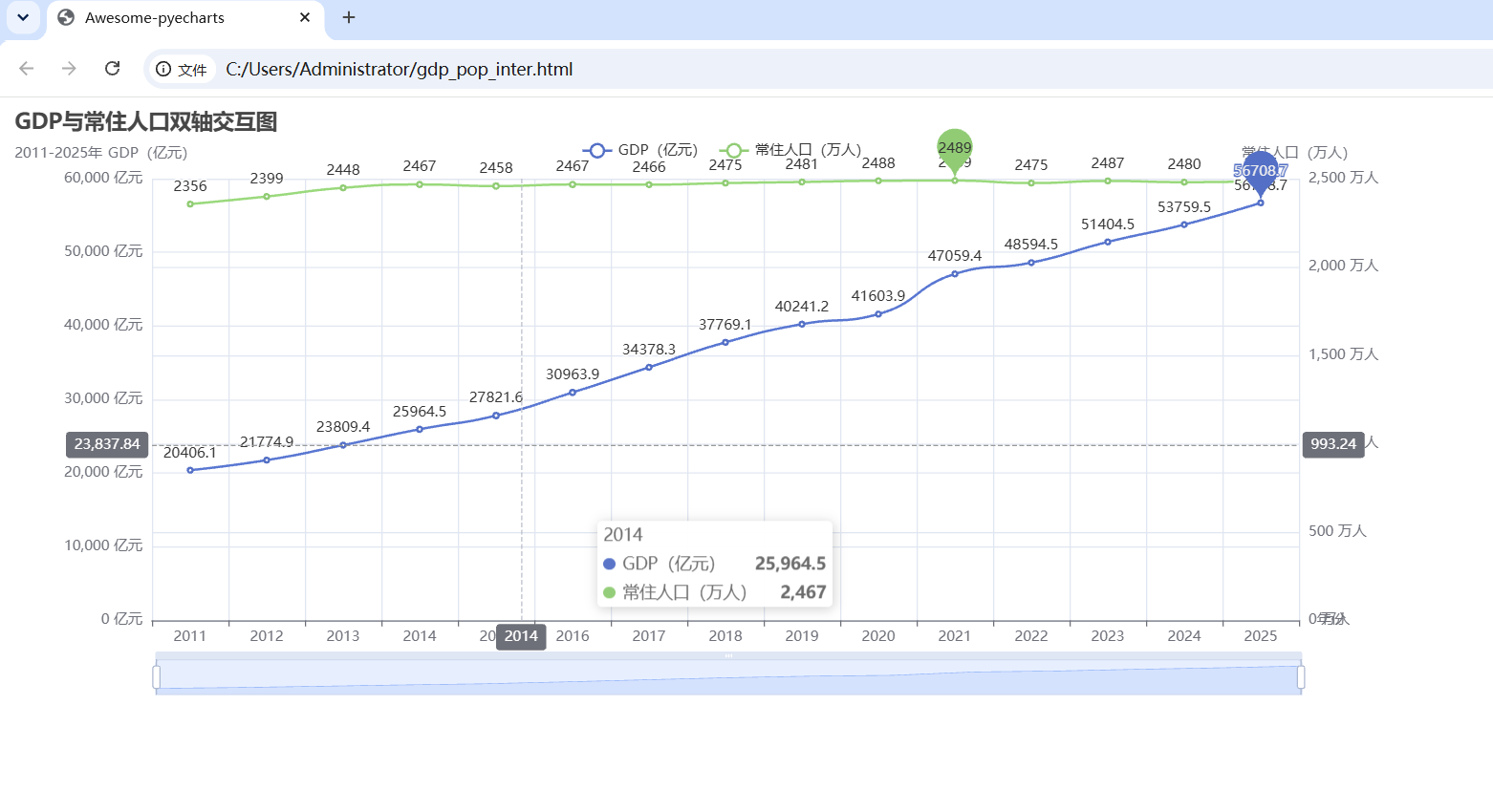This screenshot has height=812, width=1493.
Task: Click the left axis pointer label 23,837.84
Action: pos(107,444)
